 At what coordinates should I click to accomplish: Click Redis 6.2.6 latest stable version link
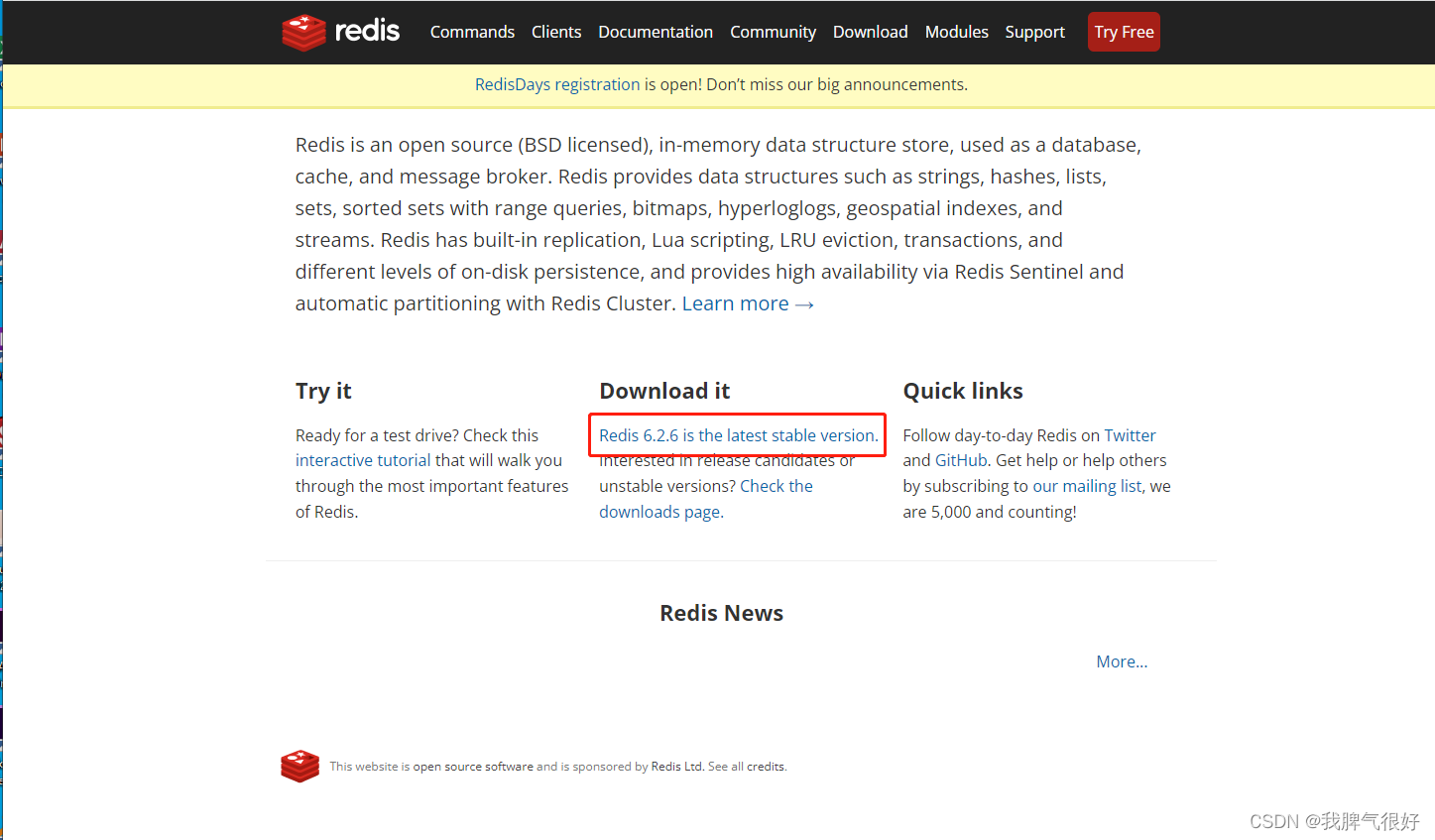click(738, 435)
